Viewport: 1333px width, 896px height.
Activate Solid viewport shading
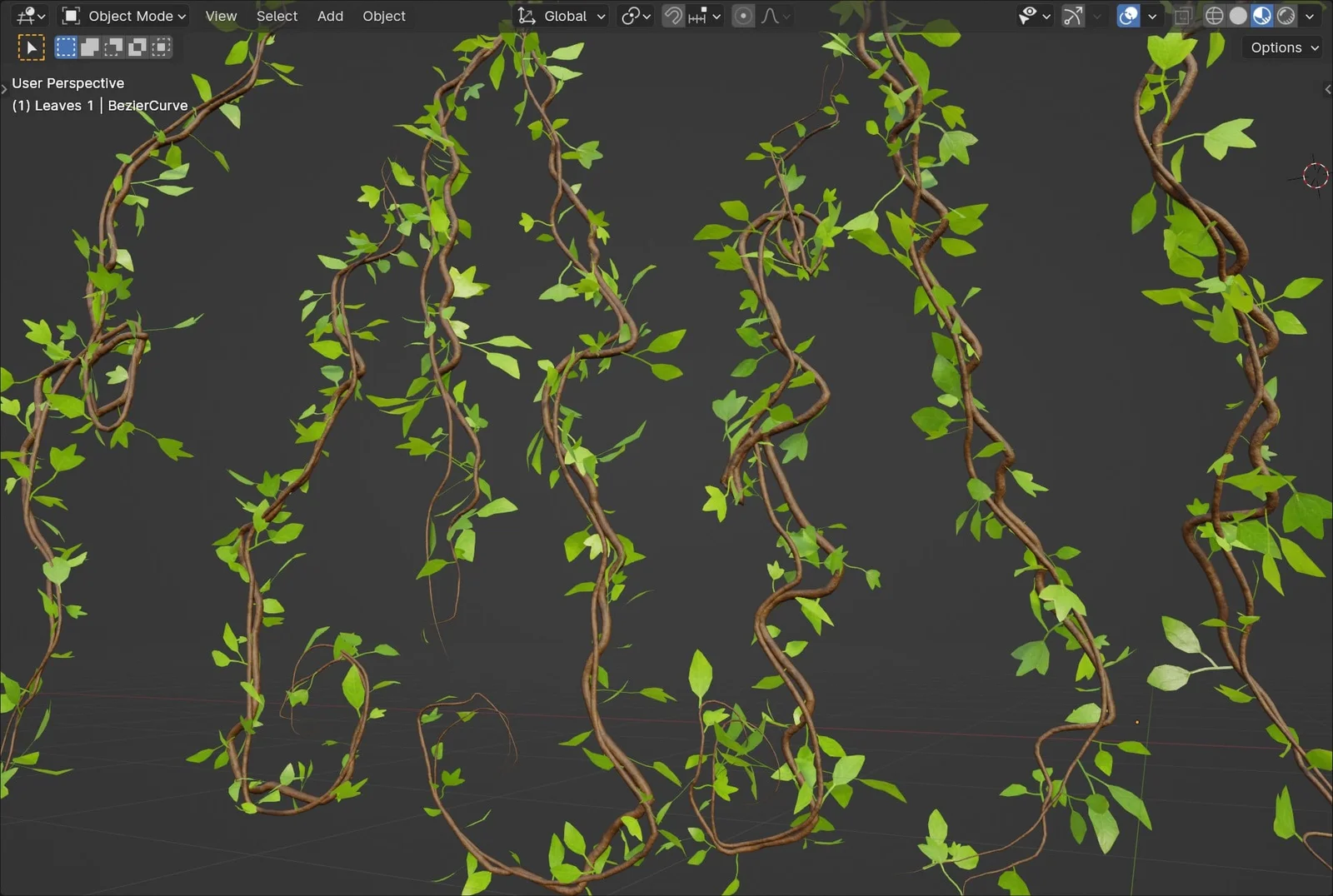tap(1237, 16)
